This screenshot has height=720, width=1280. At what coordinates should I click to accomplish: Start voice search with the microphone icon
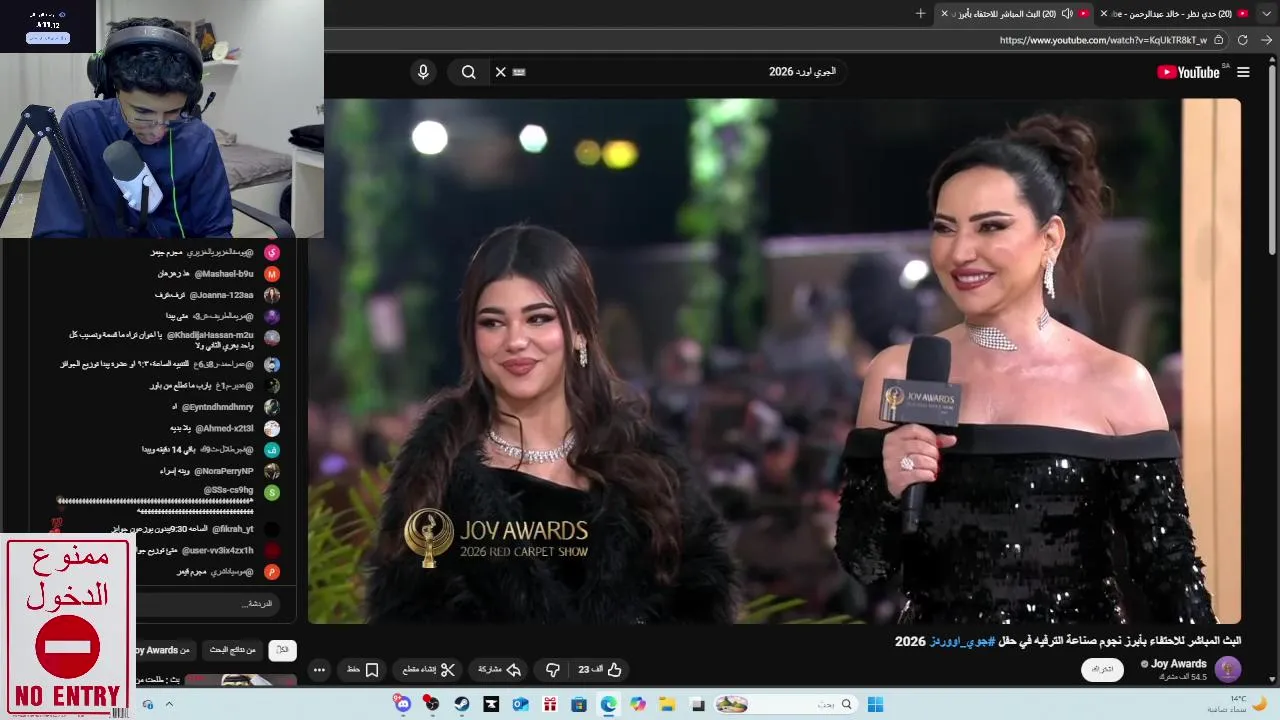(423, 72)
